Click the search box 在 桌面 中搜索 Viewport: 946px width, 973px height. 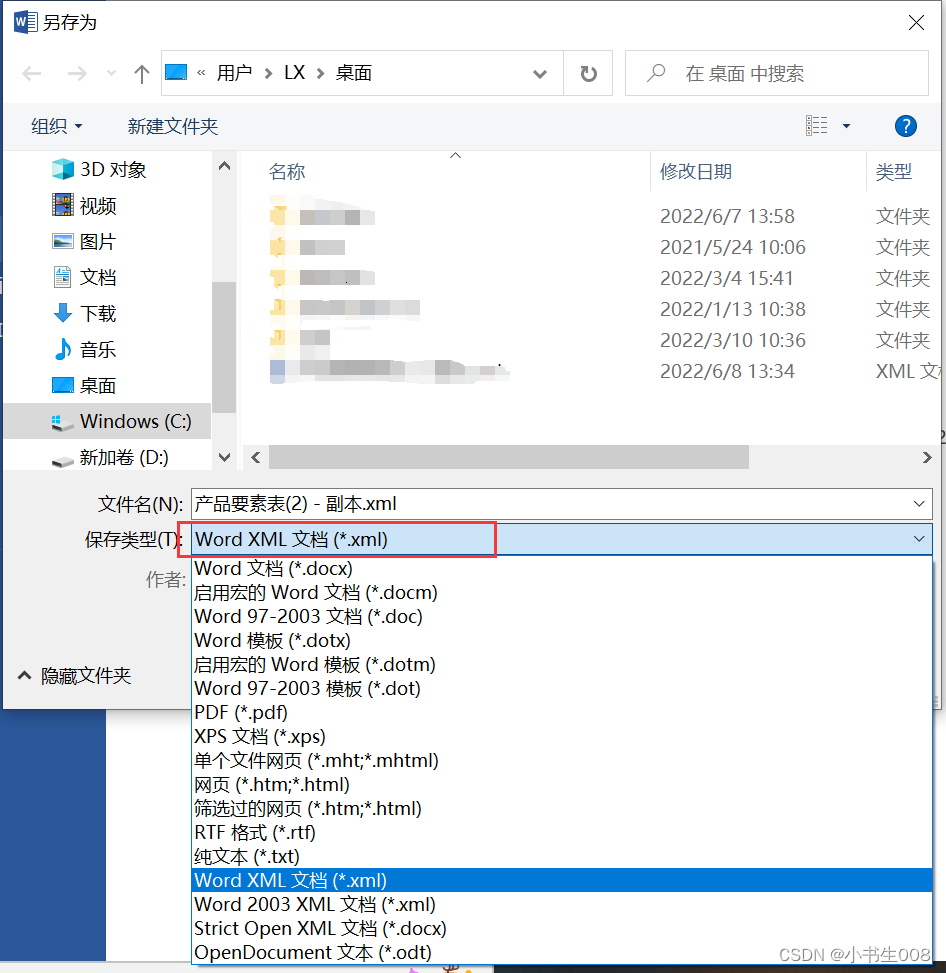(777, 73)
